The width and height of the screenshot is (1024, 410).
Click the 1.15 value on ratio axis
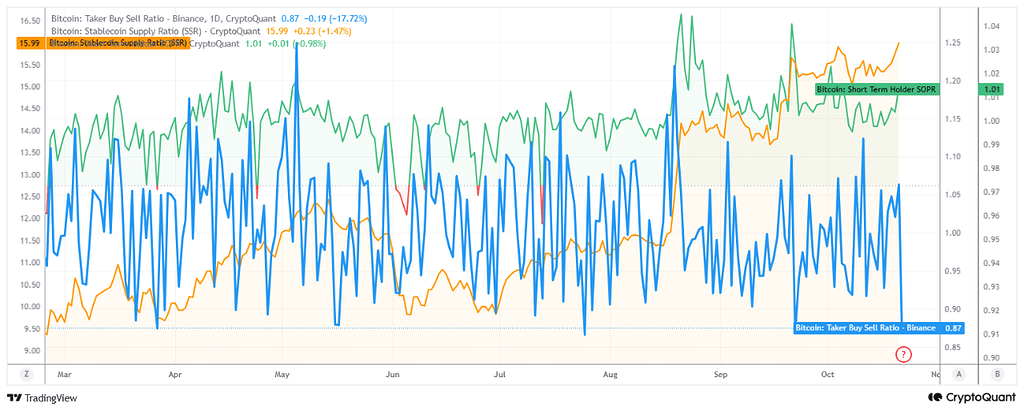click(953, 119)
